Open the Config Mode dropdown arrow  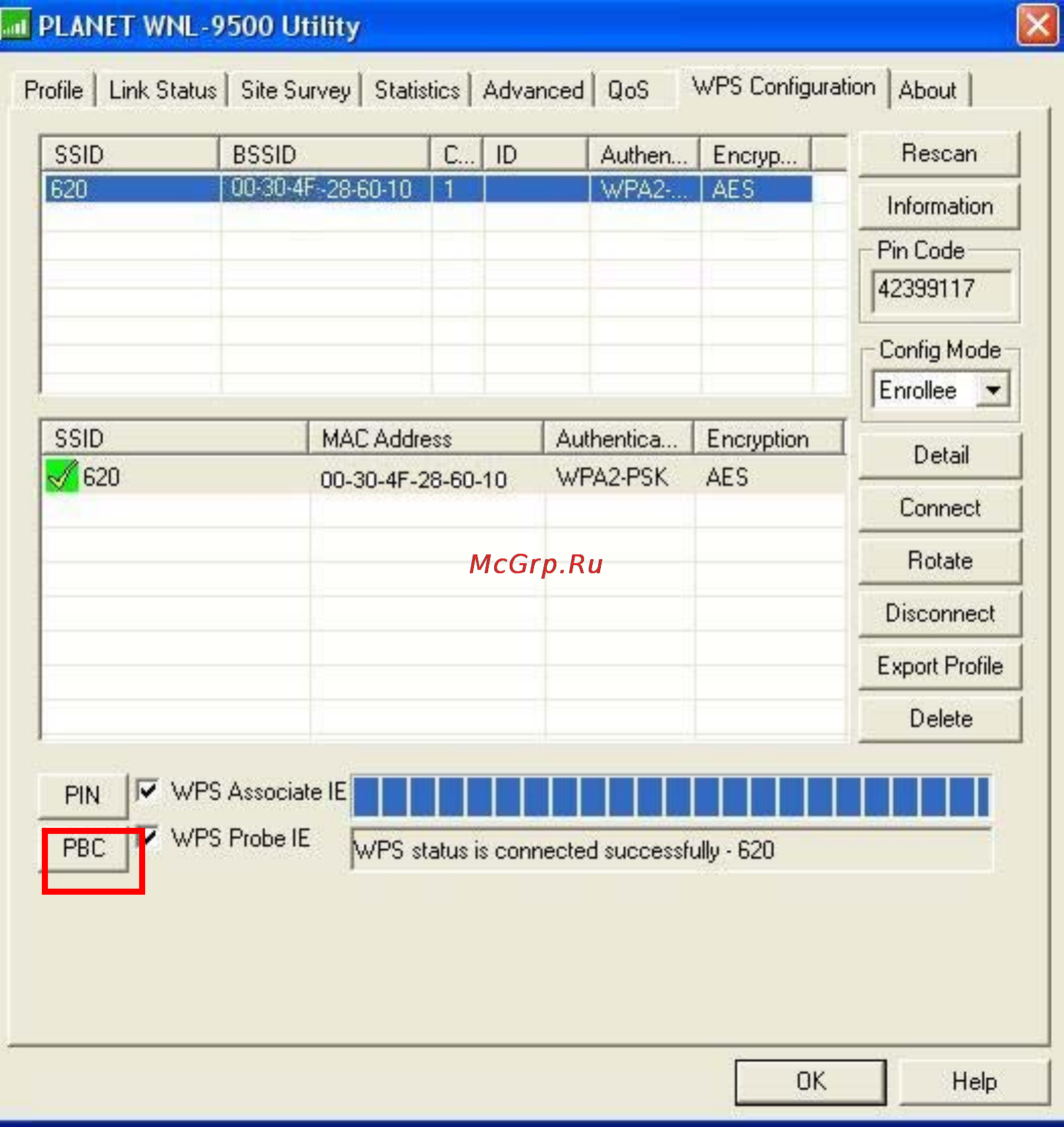click(x=993, y=390)
